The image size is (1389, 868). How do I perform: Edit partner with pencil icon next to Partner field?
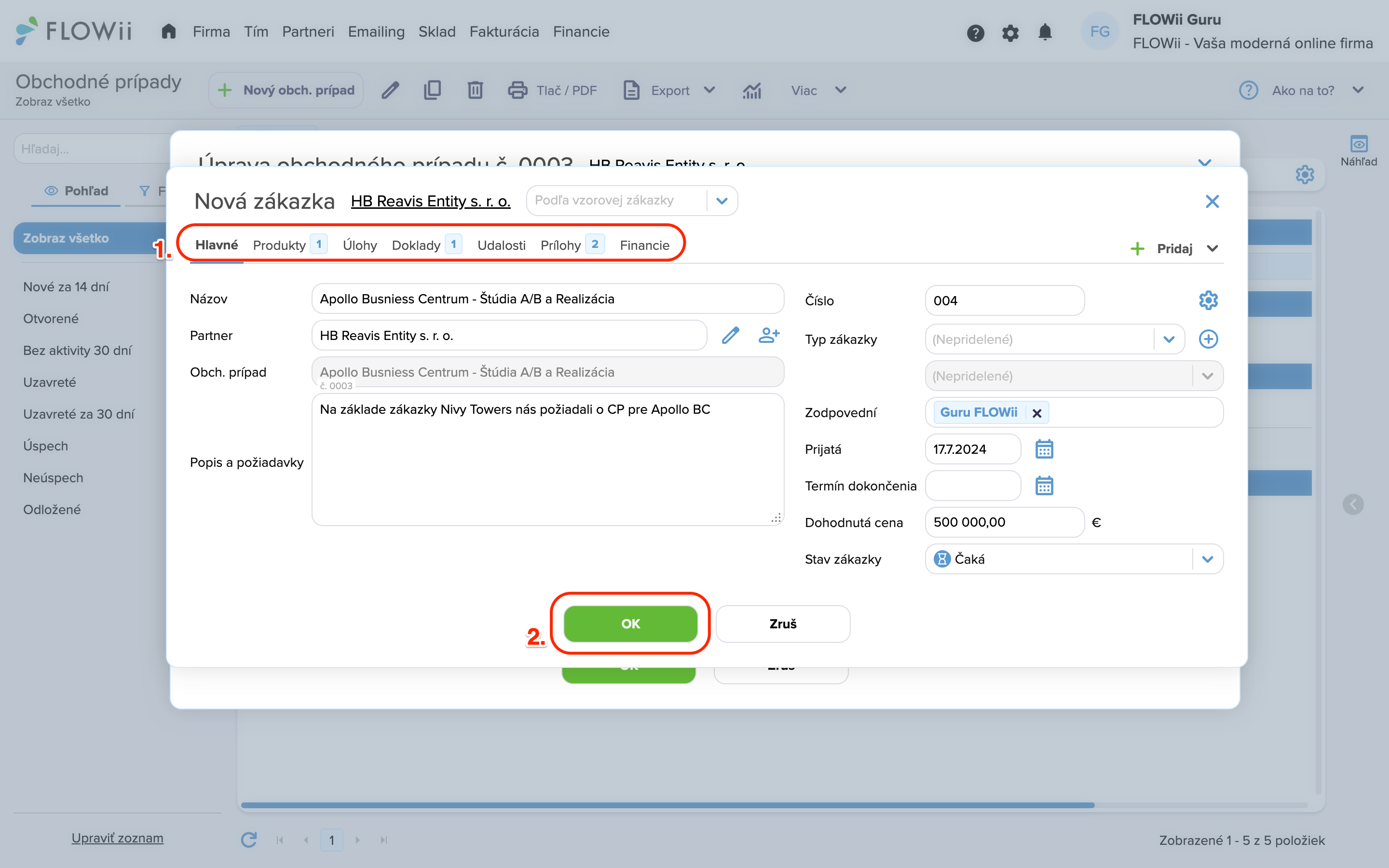[730, 335]
